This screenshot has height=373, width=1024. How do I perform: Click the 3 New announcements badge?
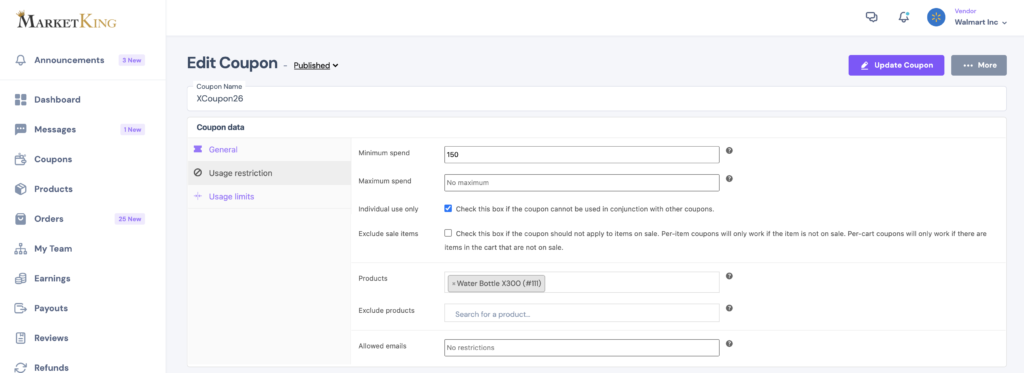pos(132,60)
